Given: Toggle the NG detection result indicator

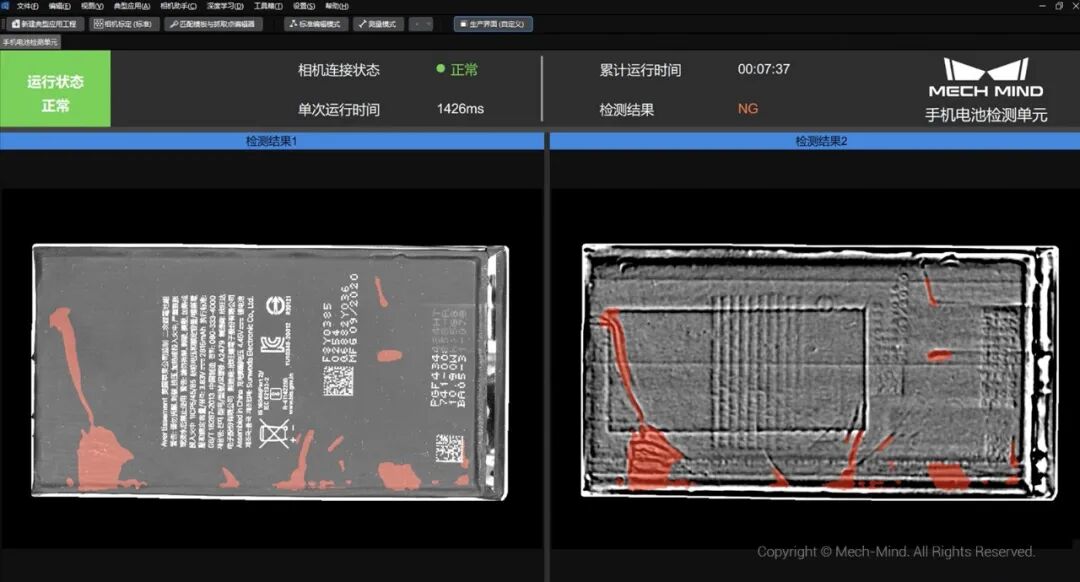Looking at the screenshot, I should (748, 107).
